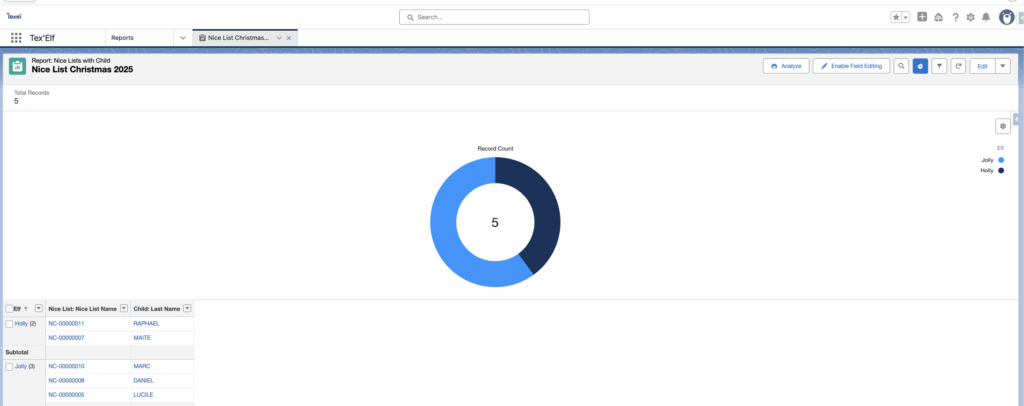
Task: Open the Nice List Name column menu
Action: (124, 309)
